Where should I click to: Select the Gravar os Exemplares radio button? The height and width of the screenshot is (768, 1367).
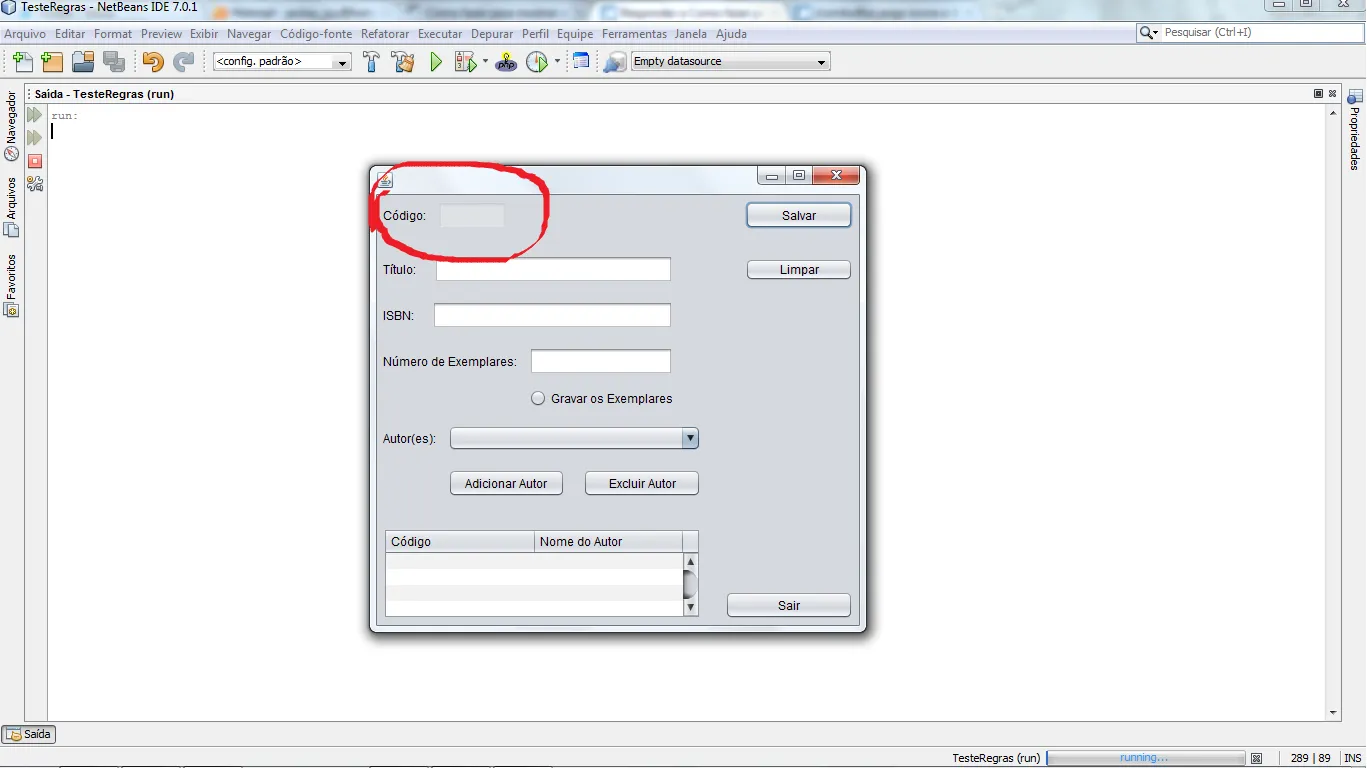(x=538, y=398)
